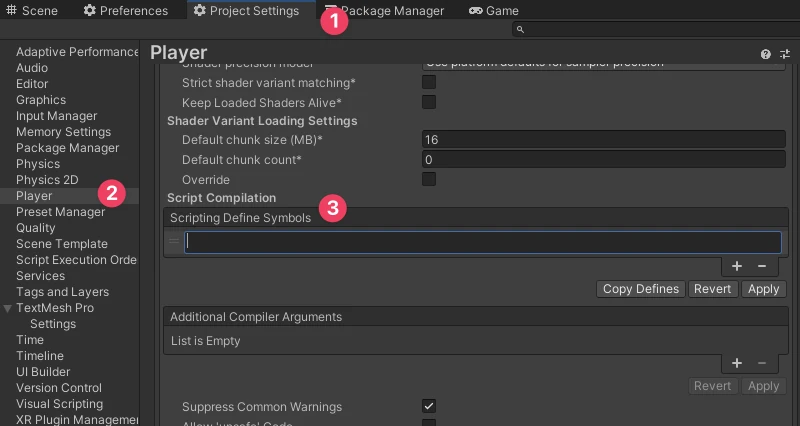Click the List is Empty text
This screenshot has height=426, width=800.
point(206,341)
